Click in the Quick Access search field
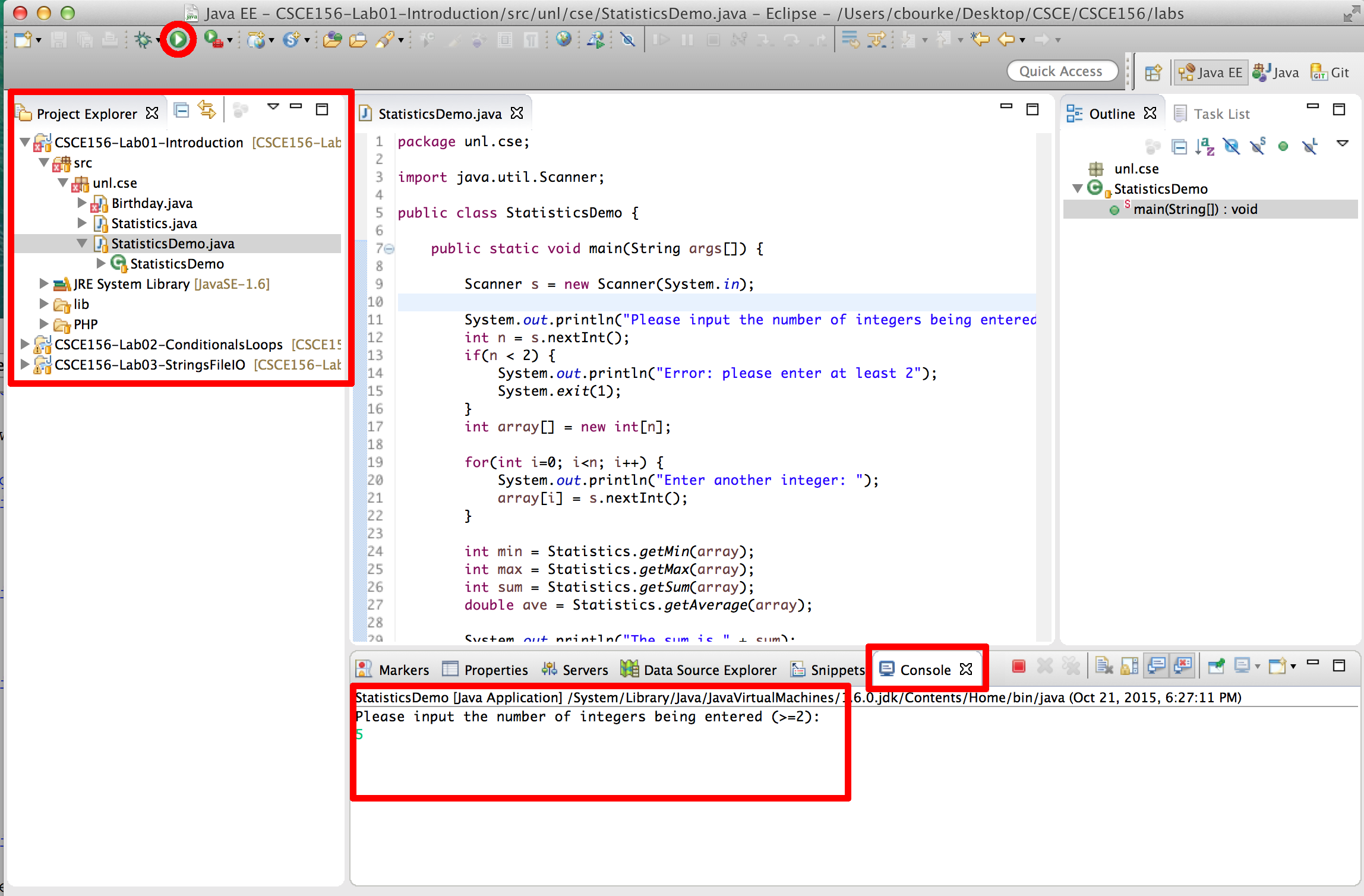This screenshot has width=1364, height=896. (x=1062, y=71)
